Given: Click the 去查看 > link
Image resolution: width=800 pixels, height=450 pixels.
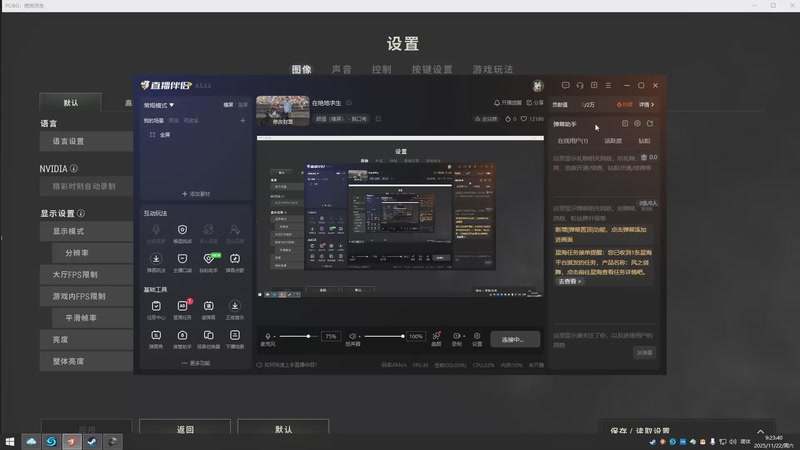Looking at the screenshot, I should tap(569, 281).
